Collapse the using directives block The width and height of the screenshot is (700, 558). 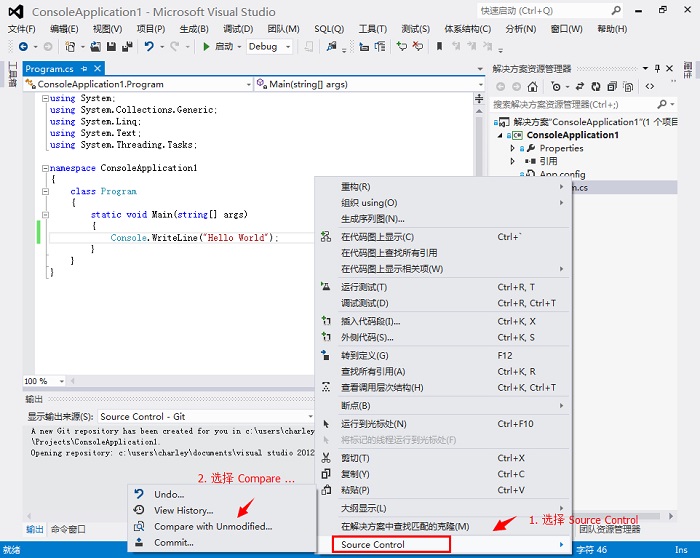coord(45,98)
